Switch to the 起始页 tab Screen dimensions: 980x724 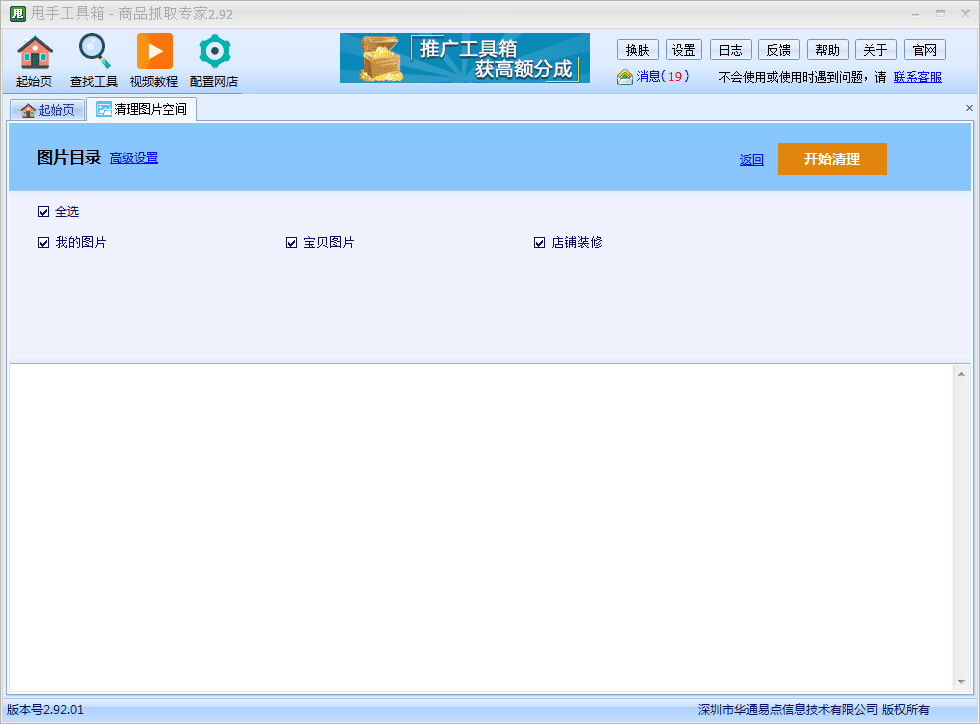point(48,110)
